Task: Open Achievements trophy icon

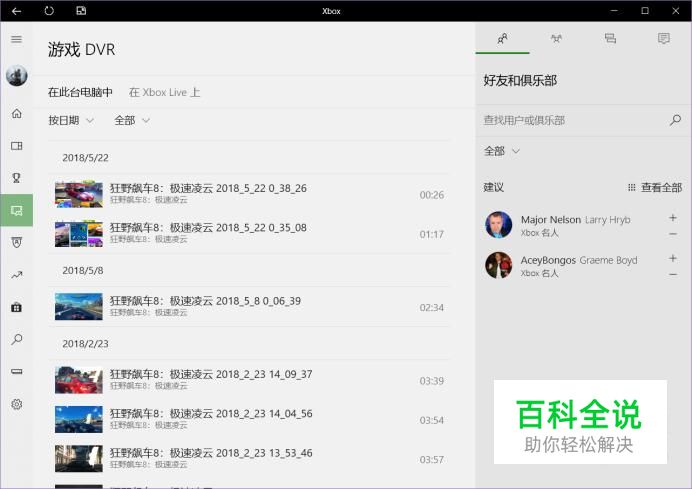Action: click(x=16, y=178)
